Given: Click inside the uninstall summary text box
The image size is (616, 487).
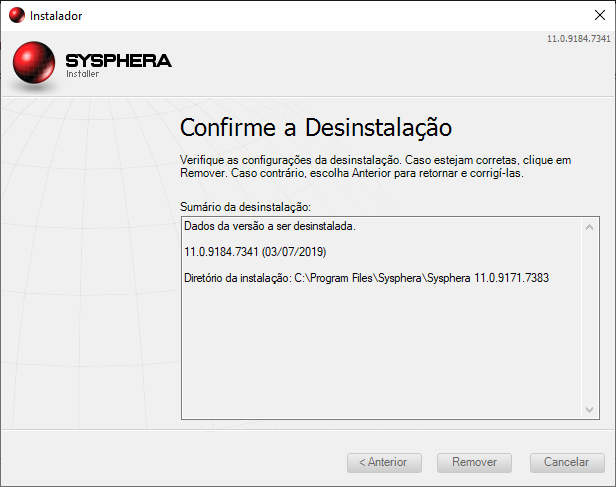Looking at the screenshot, I should [x=390, y=318].
